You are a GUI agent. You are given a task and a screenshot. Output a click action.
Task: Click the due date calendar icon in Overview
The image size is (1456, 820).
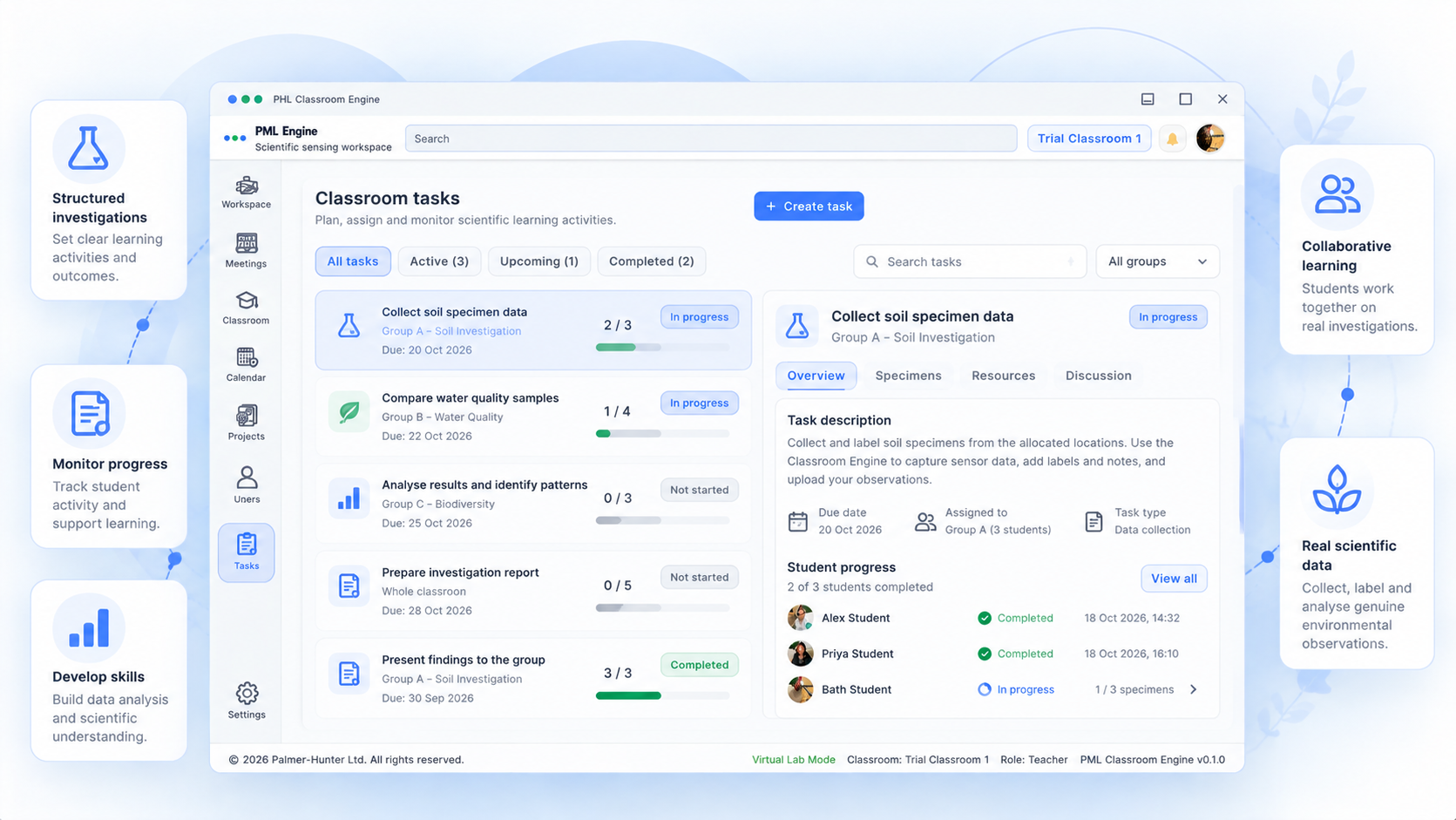coord(797,521)
